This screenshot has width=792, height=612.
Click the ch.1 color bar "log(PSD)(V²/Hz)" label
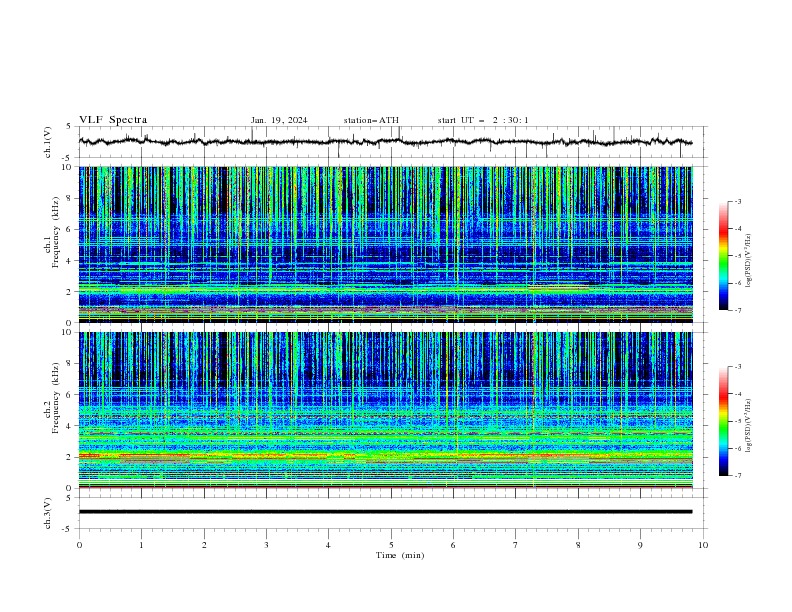click(x=748, y=261)
